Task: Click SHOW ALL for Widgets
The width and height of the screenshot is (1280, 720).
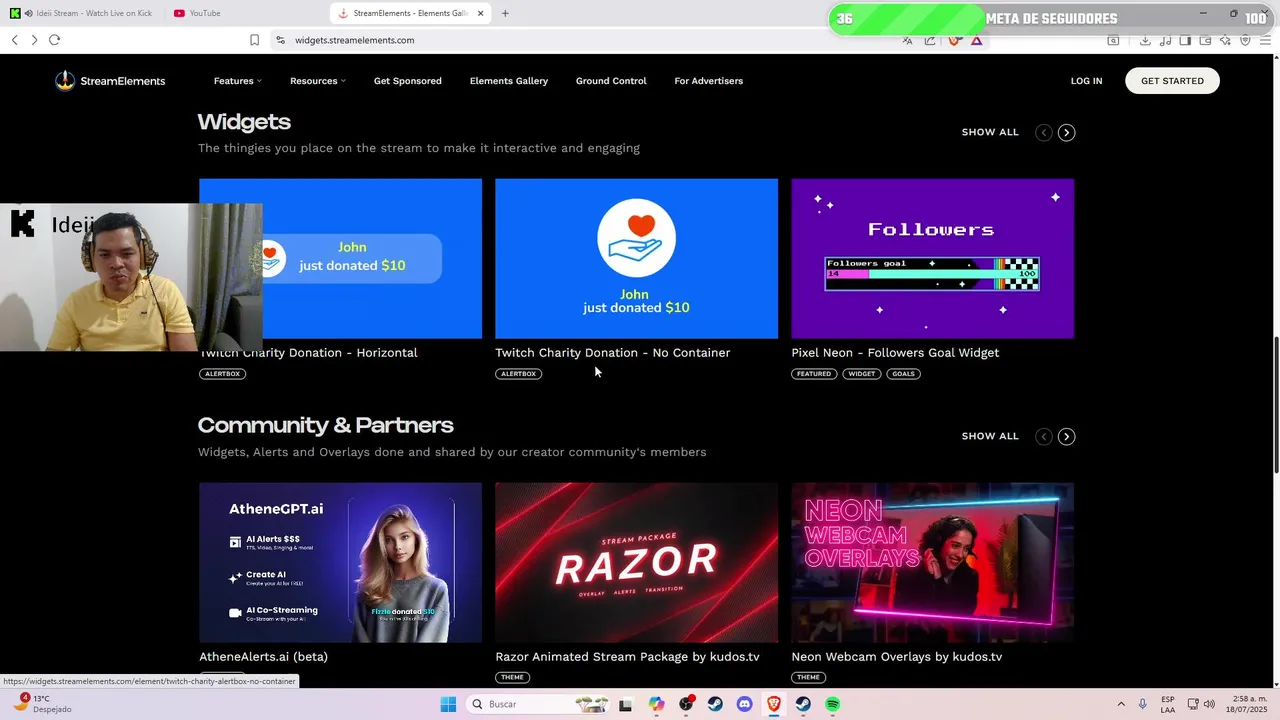Action: point(990,132)
